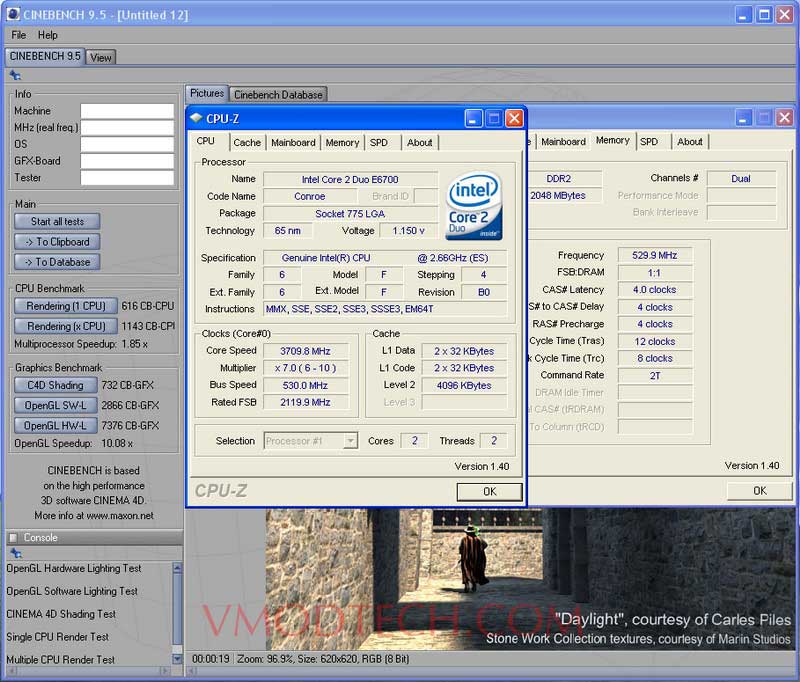
Task: Open the File menu
Action: (18, 35)
